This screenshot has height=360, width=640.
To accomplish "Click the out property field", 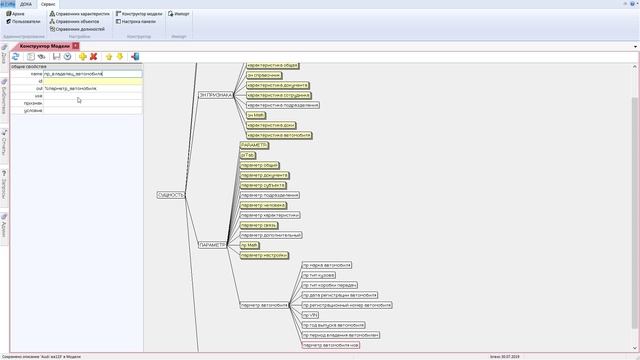I will pos(93,89).
